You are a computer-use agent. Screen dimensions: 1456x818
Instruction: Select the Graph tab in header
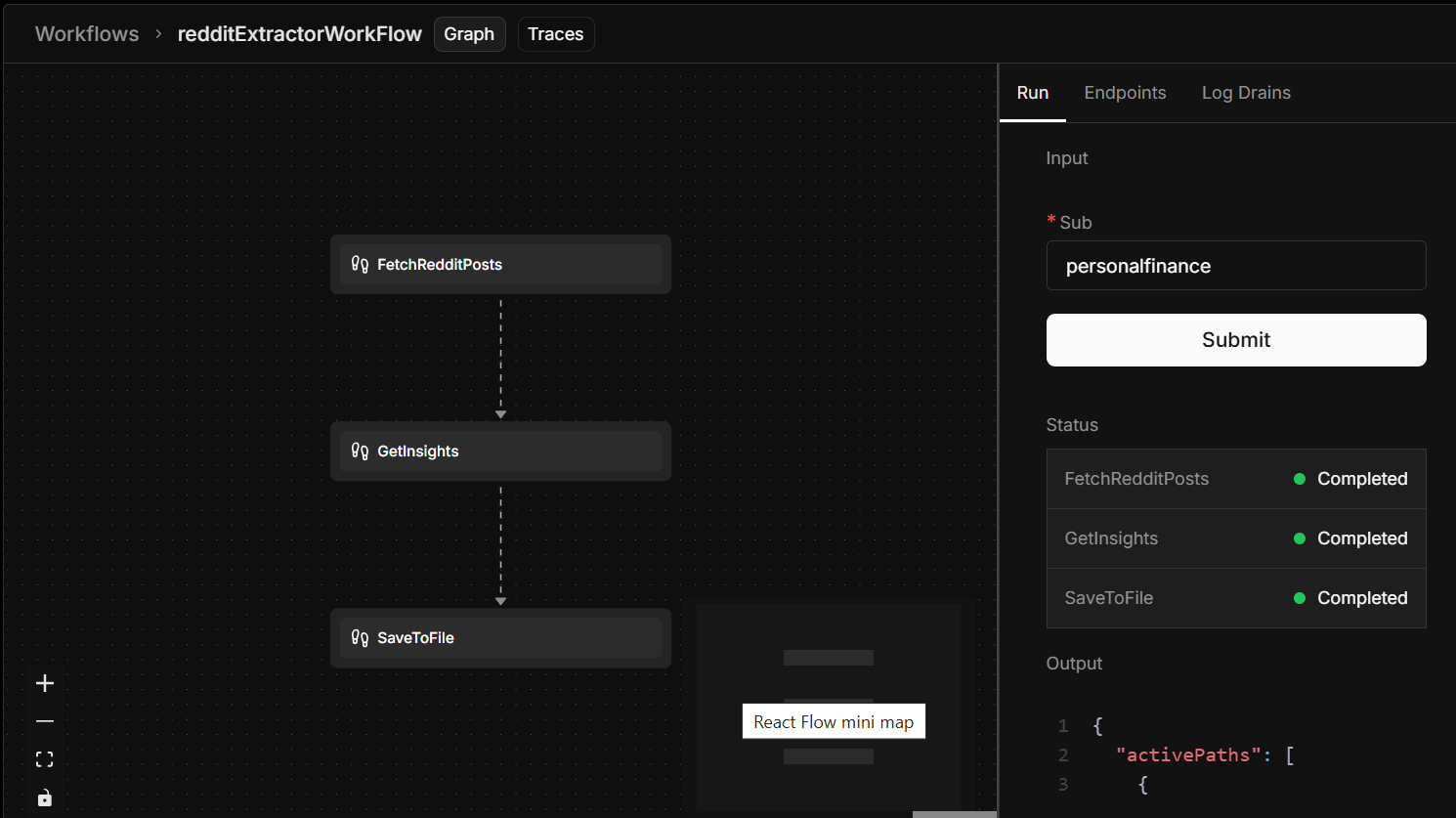click(x=469, y=34)
